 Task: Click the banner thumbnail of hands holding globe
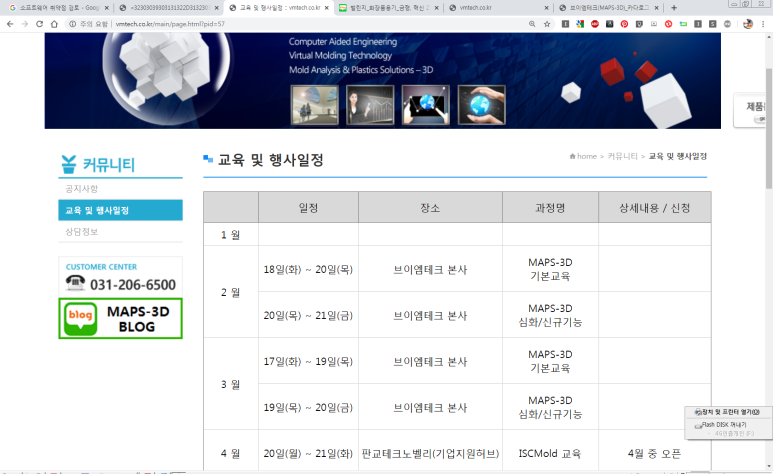pyautogui.click(x=481, y=105)
